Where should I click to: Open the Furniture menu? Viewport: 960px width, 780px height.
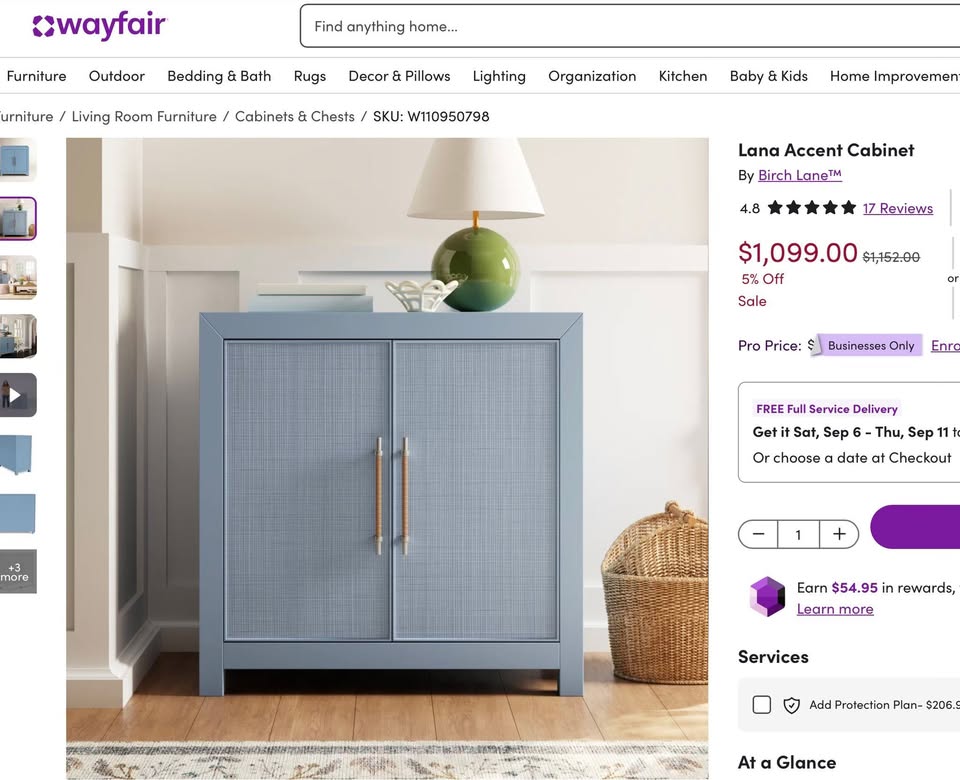pyautogui.click(x=36, y=76)
